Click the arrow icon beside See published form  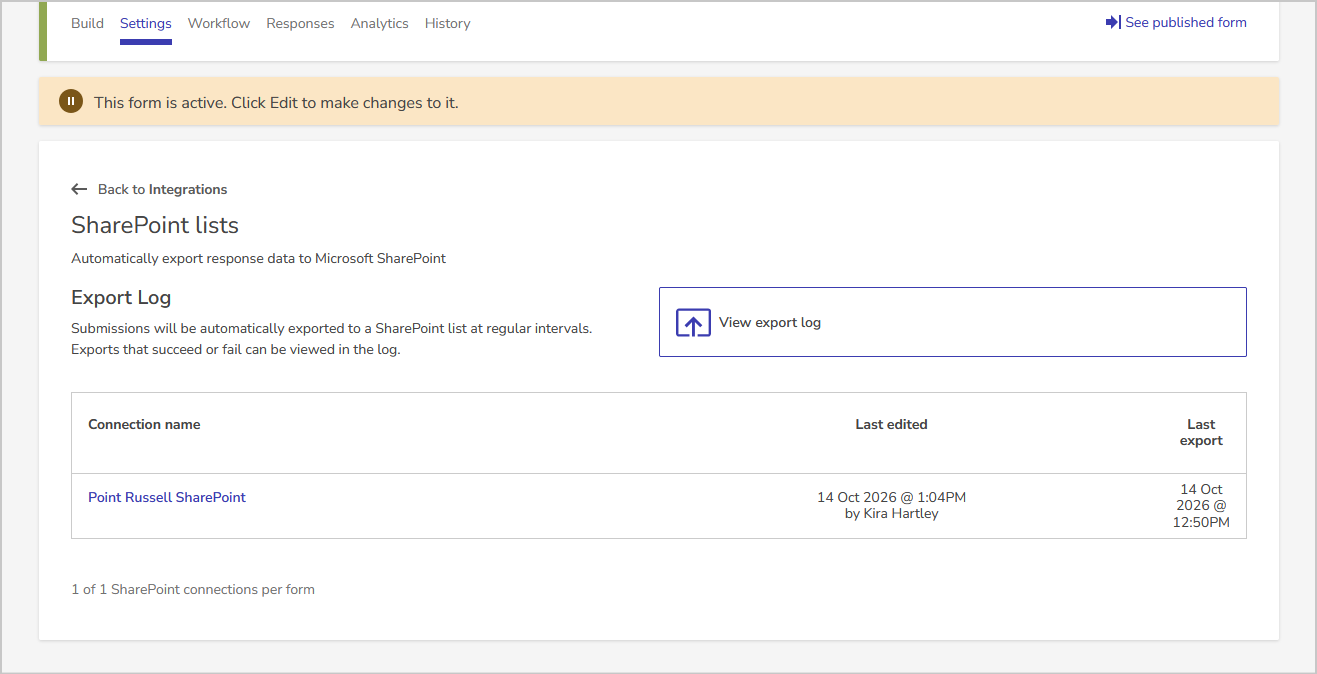tap(1113, 22)
